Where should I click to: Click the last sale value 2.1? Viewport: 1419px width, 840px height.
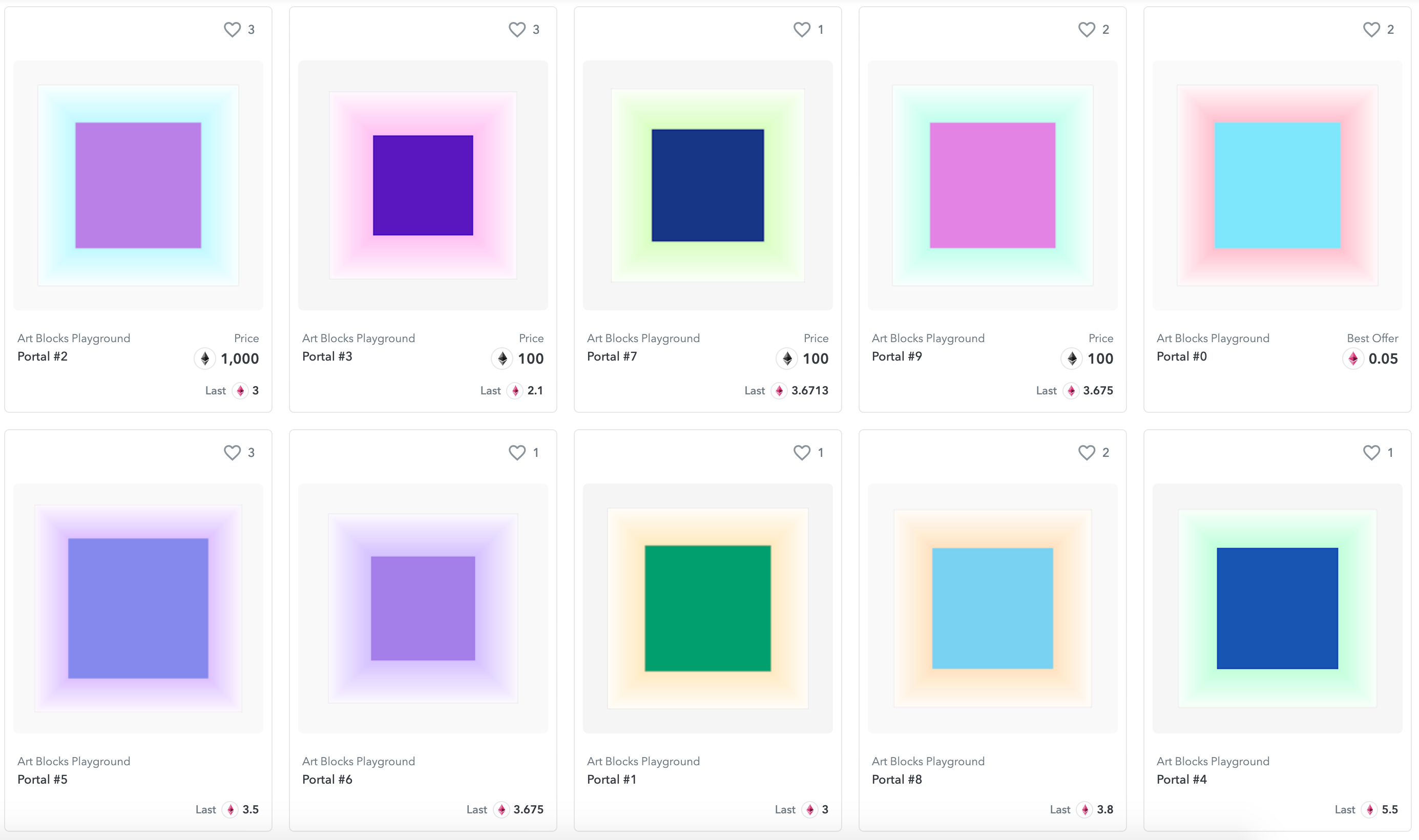tap(535, 391)
